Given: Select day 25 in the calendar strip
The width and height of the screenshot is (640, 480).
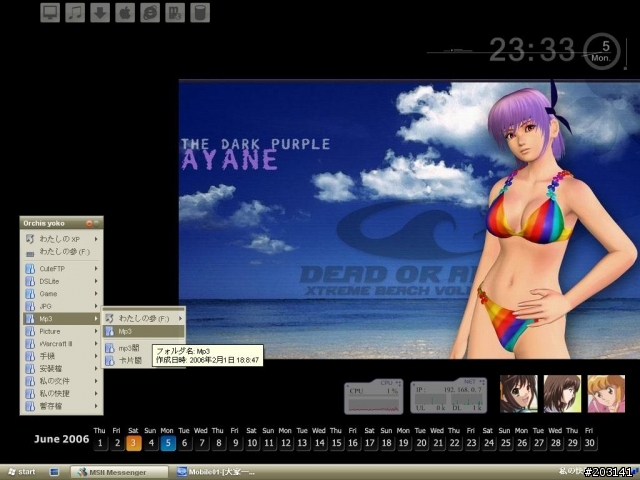Looking at the screenshot, I should pyautogui.click(x=505, y=443).
